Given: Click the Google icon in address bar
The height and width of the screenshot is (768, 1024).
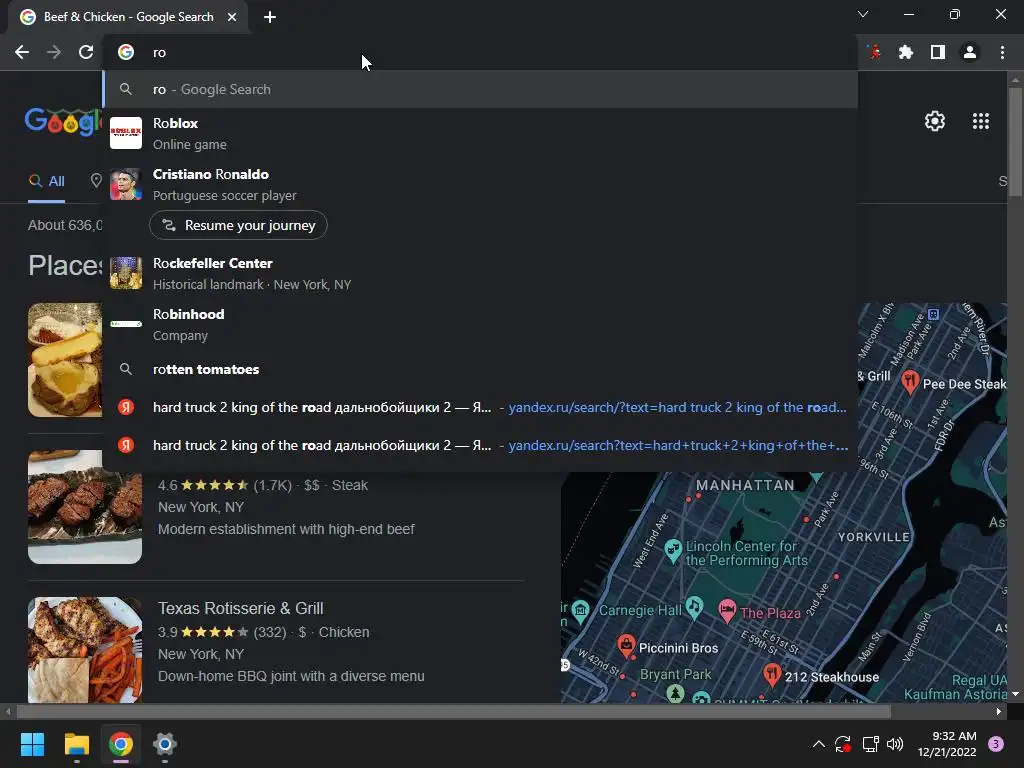Looking at the screenshot, I should coord(126,52).
